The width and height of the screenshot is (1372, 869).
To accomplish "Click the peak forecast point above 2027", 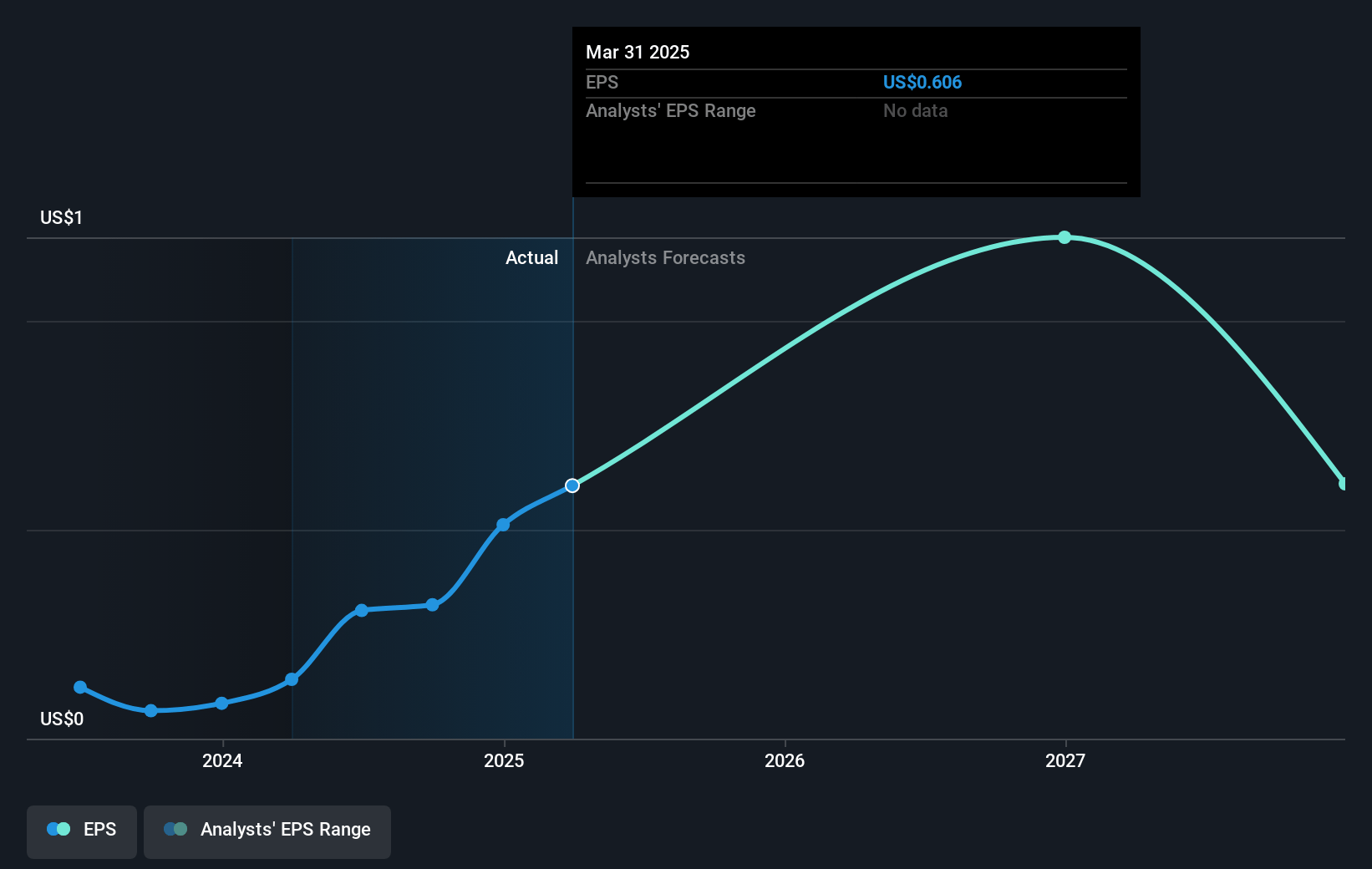I will (1065, 237).
